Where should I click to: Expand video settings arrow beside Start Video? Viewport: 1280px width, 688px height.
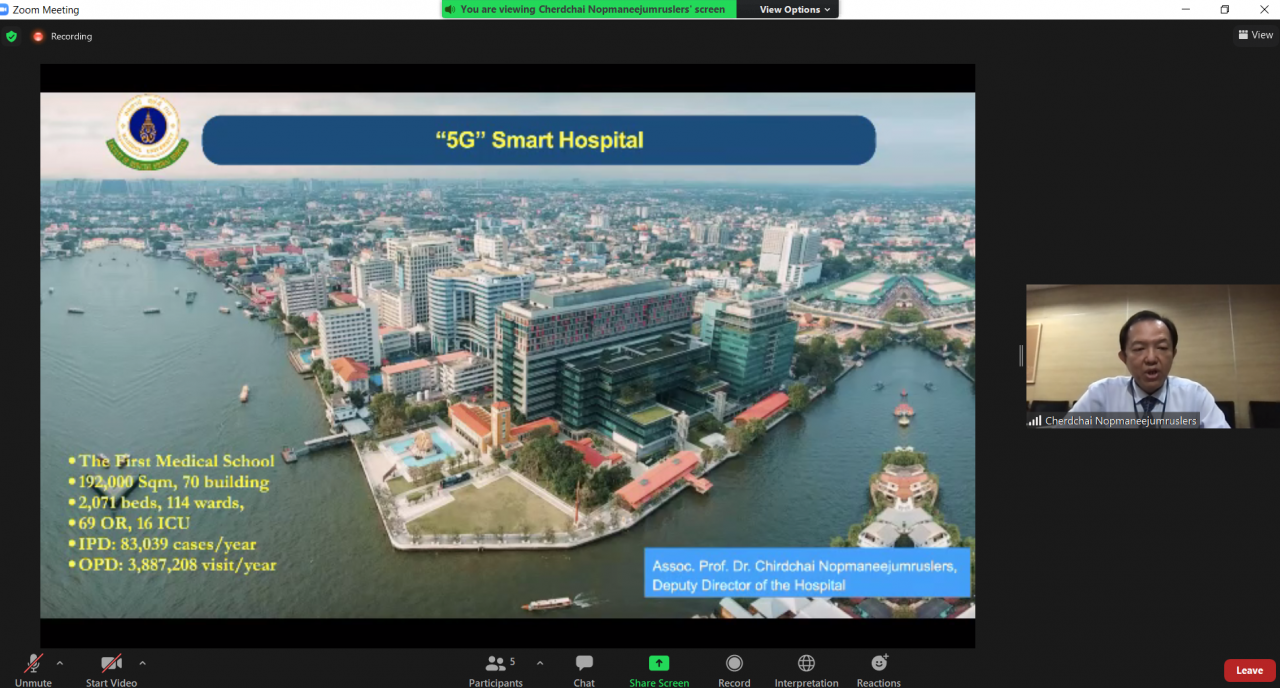coord(142,663)
